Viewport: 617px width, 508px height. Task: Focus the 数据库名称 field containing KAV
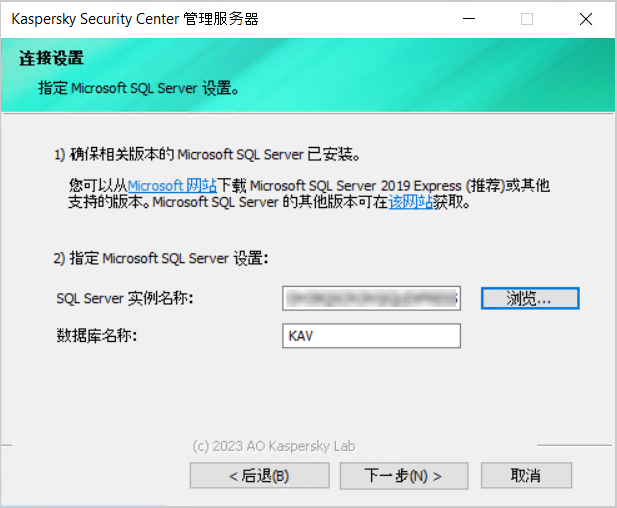coord(371,336)
